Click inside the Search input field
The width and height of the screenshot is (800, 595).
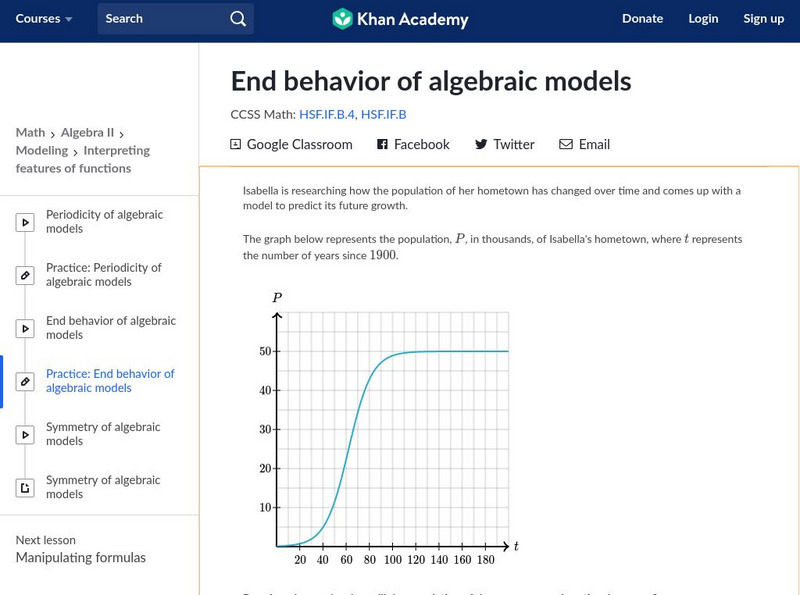point(160,19)
